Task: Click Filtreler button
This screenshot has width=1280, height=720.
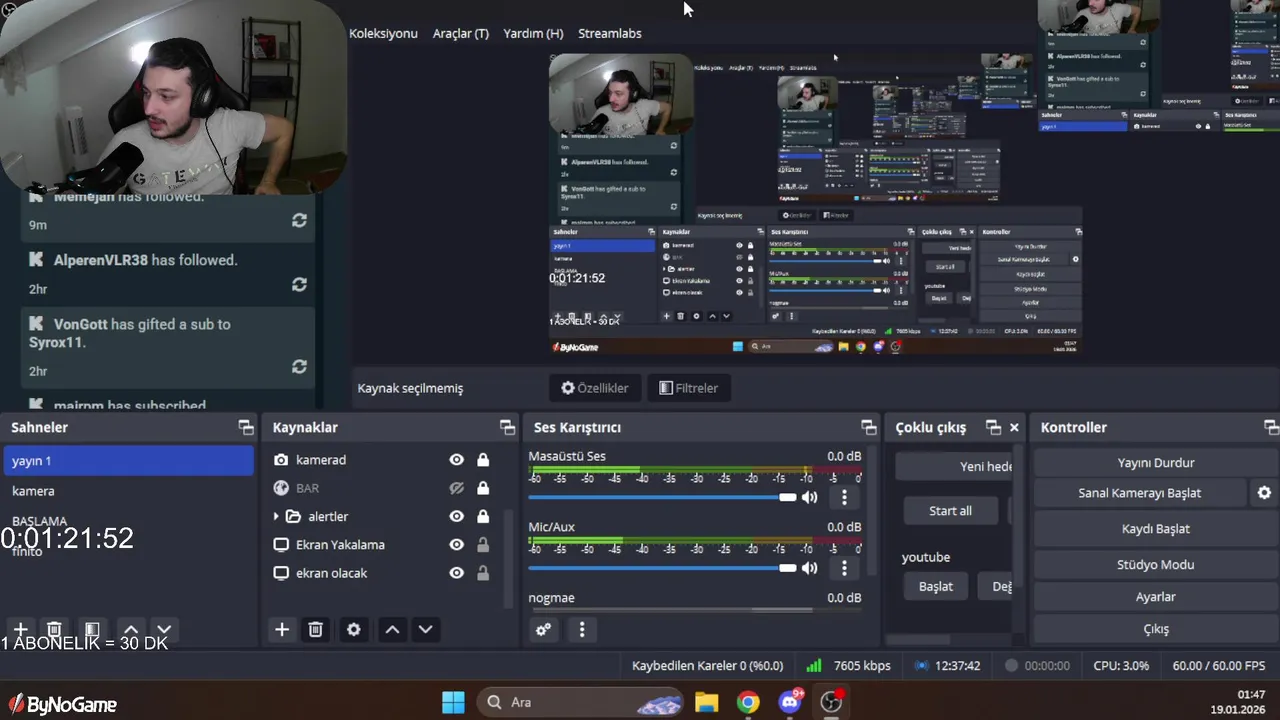Action: (x=689, y=388)
